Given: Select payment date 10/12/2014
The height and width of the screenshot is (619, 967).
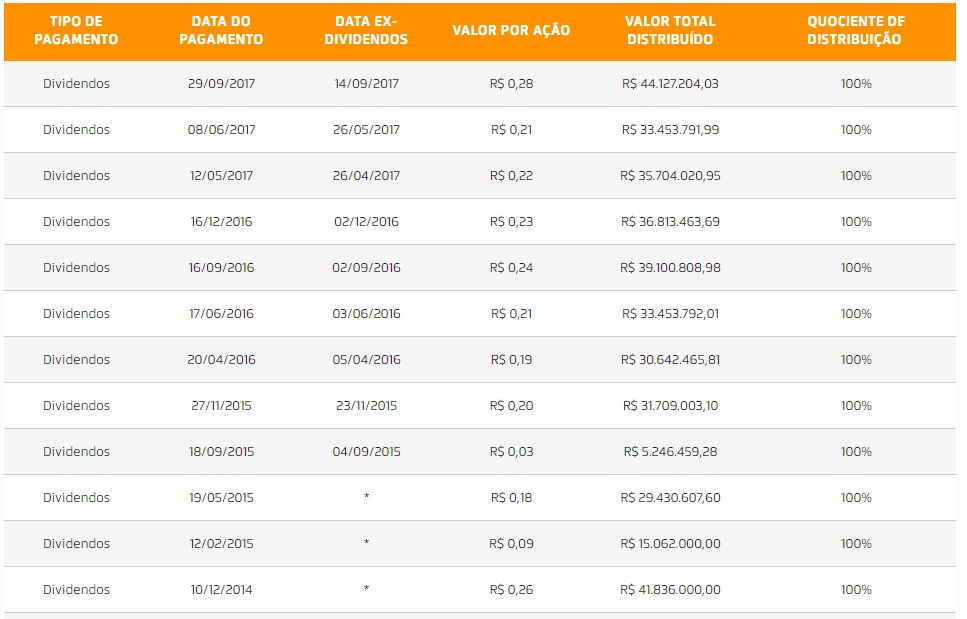Looking at the screenshot, I should [x=221, y=589].
